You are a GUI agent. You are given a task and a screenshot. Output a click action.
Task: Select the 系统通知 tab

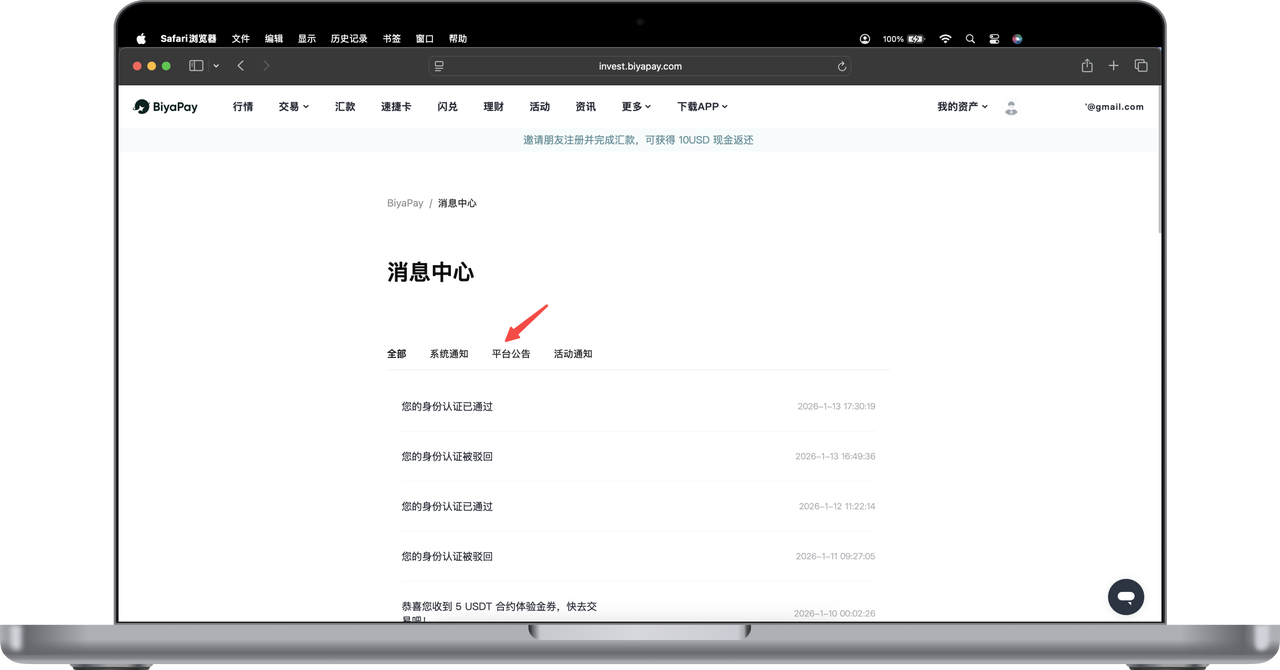point(449,354)
